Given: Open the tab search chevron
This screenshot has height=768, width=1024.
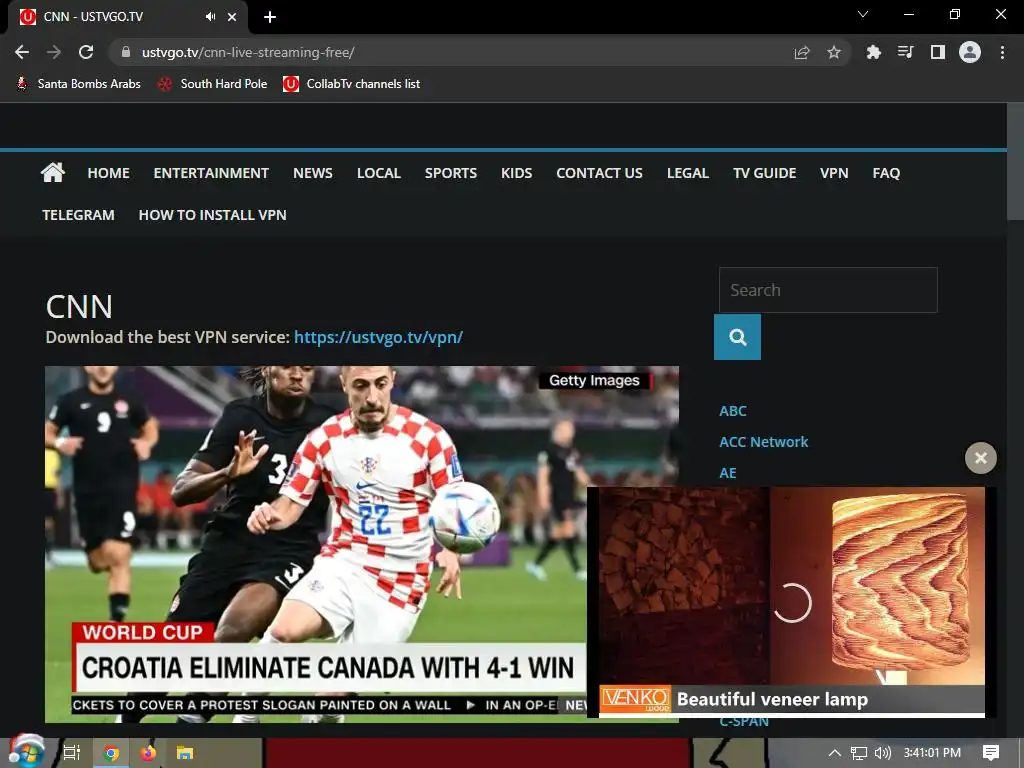Looking at the screenshot, I should (x=863, y=14).
